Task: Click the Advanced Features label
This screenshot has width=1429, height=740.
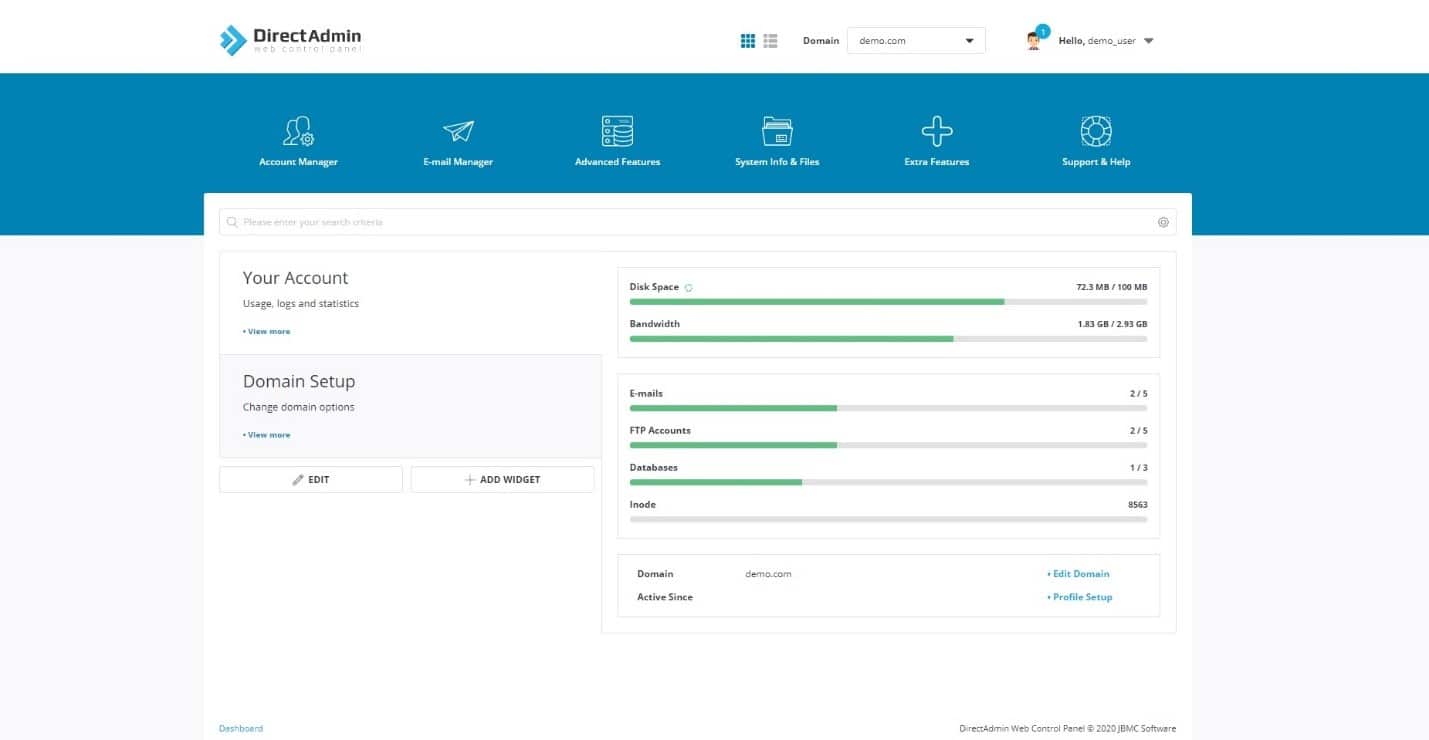Action: [617, 162]
